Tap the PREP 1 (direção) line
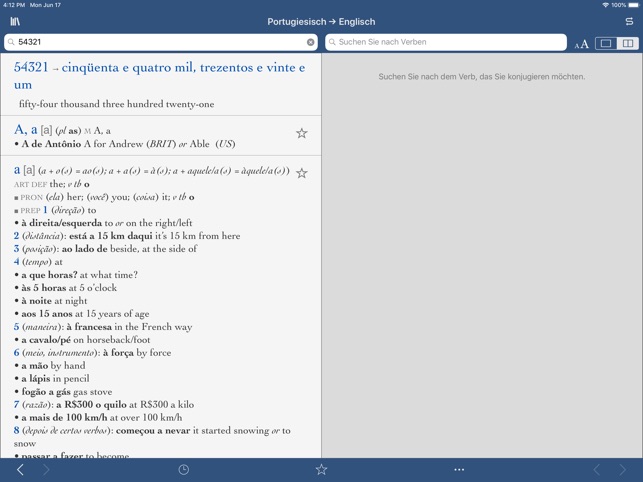643x482 pixels. click(55, 210)
